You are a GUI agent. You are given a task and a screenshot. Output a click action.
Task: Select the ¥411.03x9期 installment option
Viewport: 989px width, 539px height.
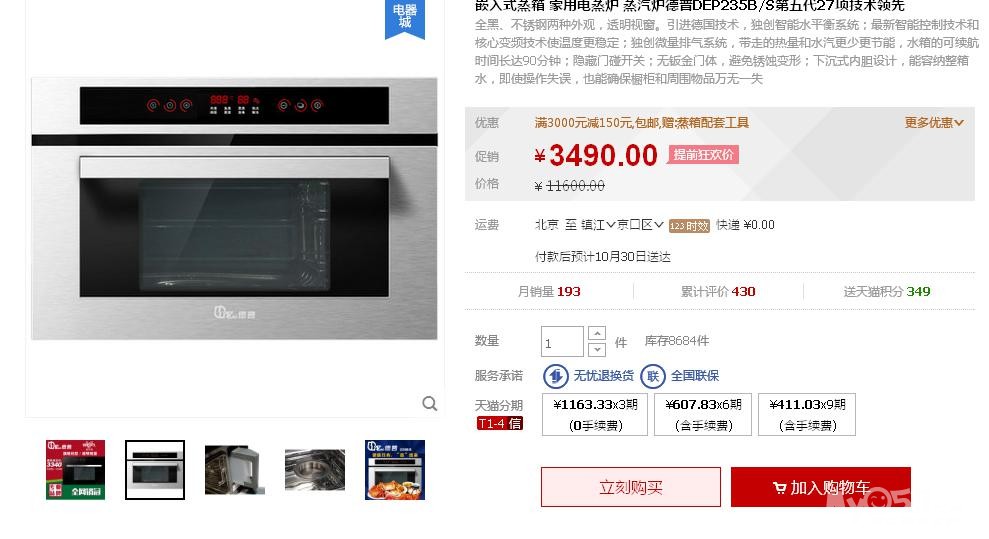(807, 414)
